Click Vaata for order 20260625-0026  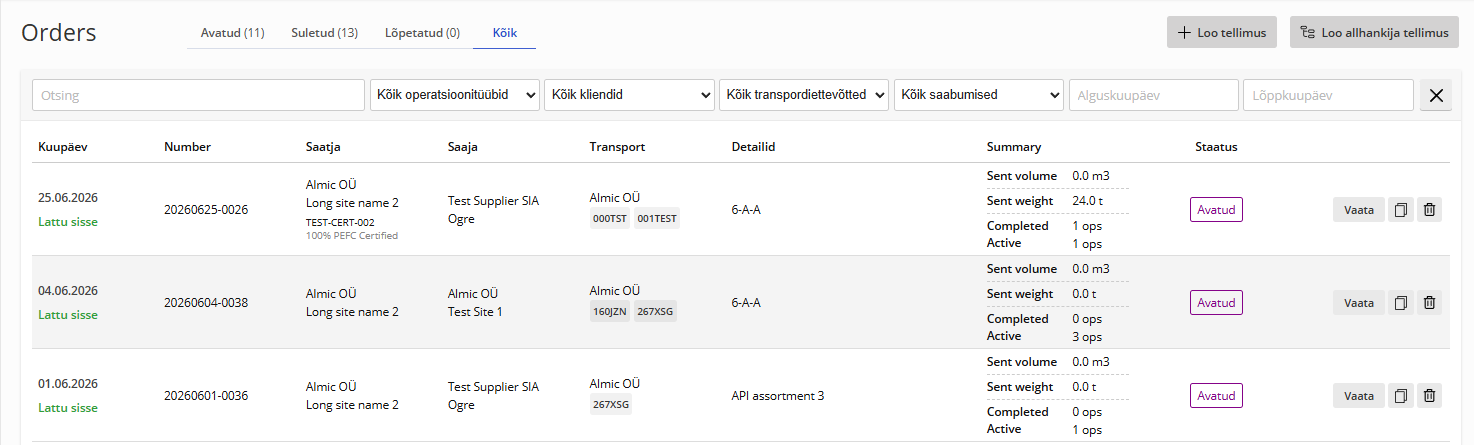tap(1359, 210)
